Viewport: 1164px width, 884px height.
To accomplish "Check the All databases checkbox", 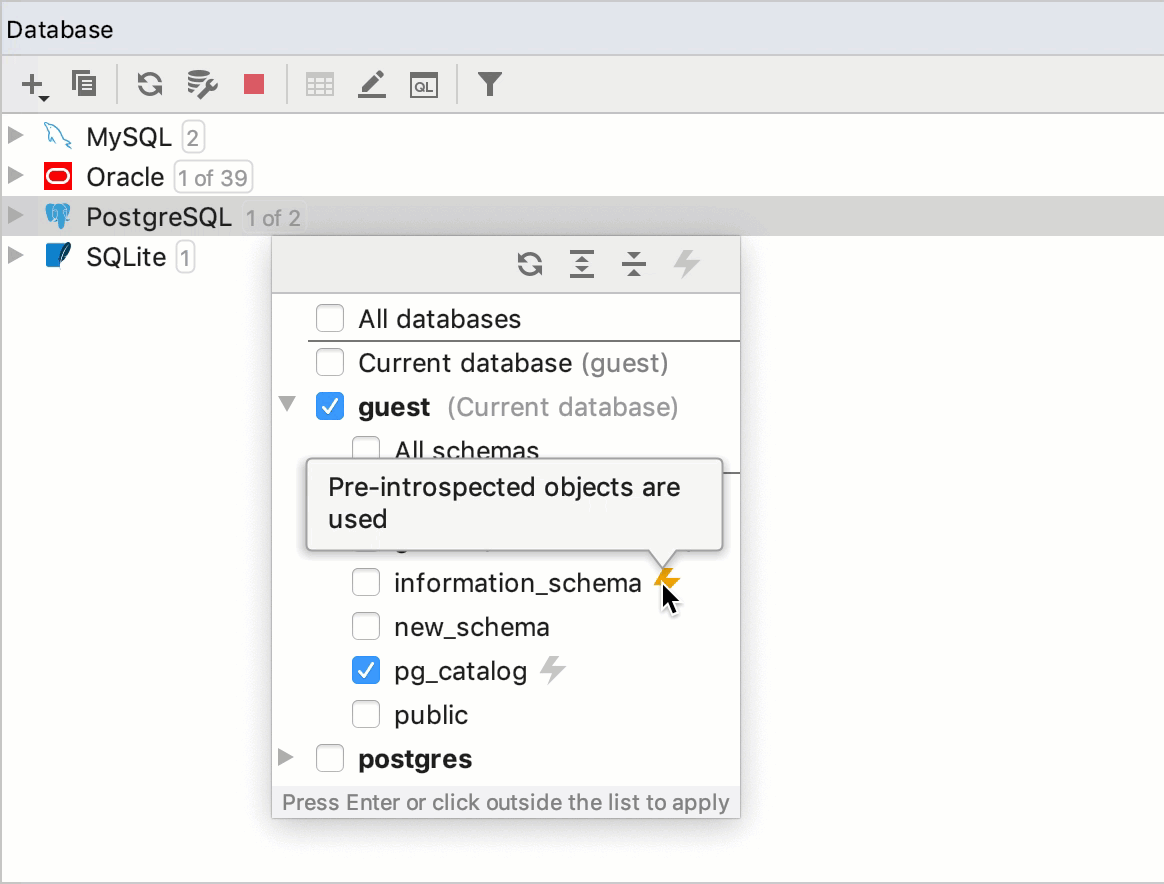I will coord(330,318).
